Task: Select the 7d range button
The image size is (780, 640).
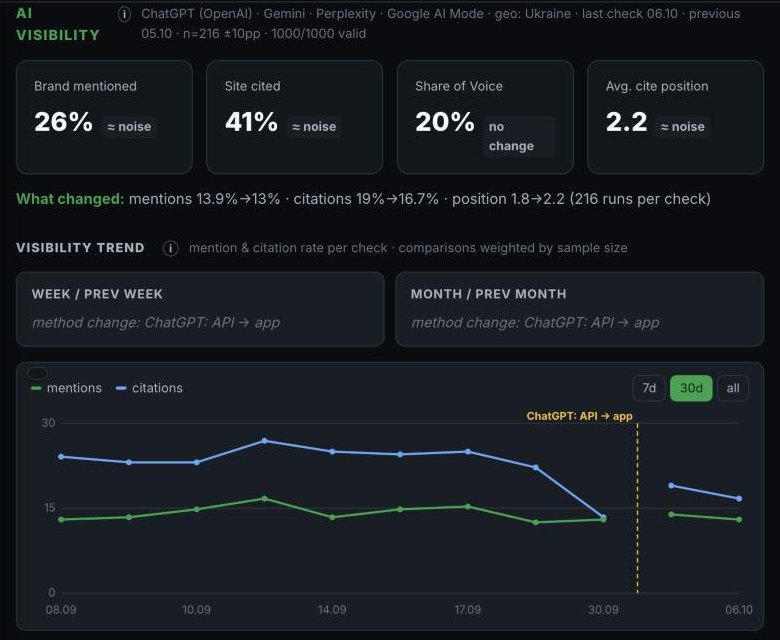Action: tap(649, 388)
